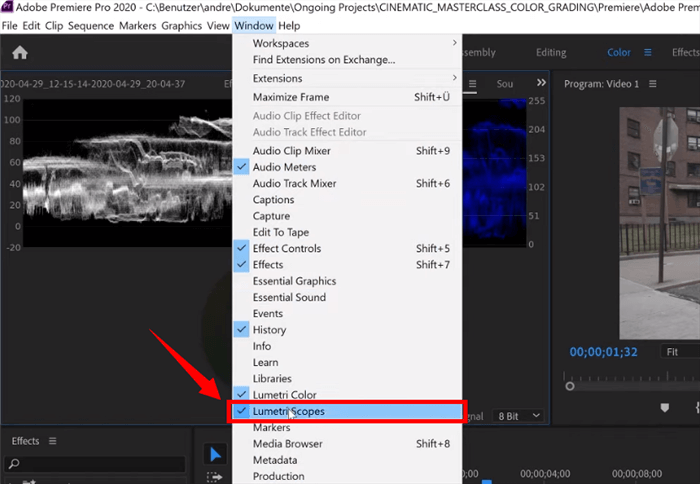700x484 pixels.
Task: Click the program monitor playhead scrubber
Action: (x=570, y=385)
